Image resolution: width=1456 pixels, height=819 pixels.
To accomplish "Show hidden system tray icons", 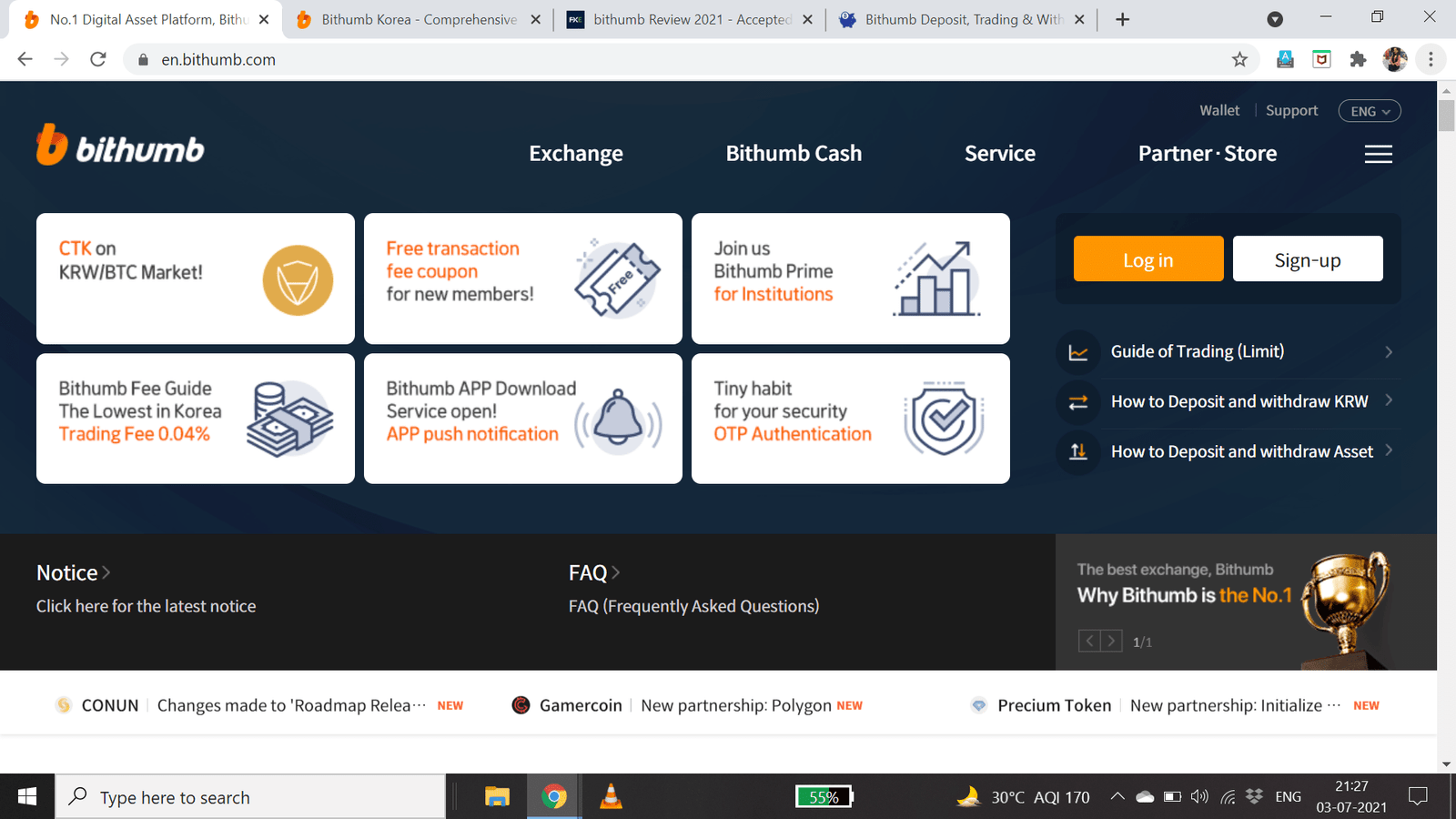I will (1117, 797).
